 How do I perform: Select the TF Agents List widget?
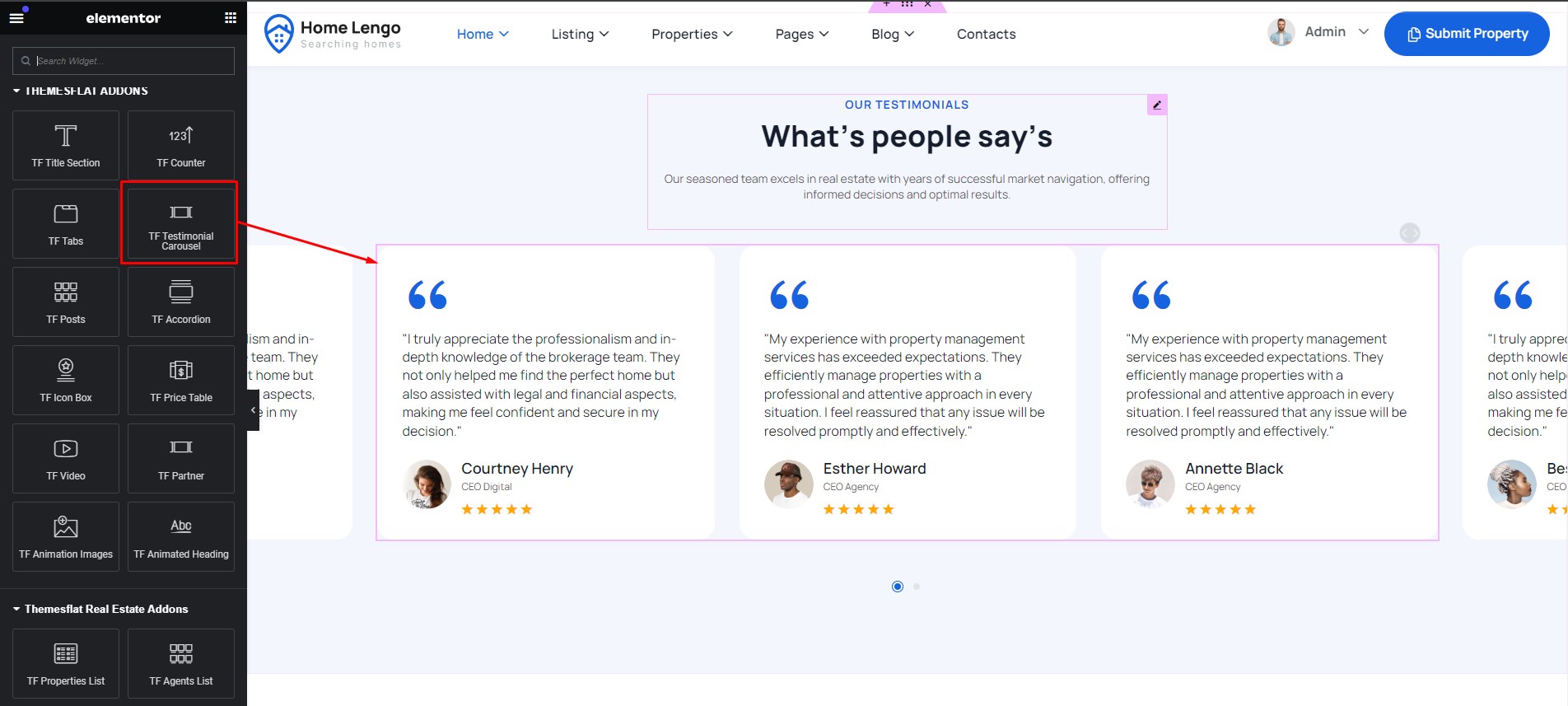[x=181, y=663]
